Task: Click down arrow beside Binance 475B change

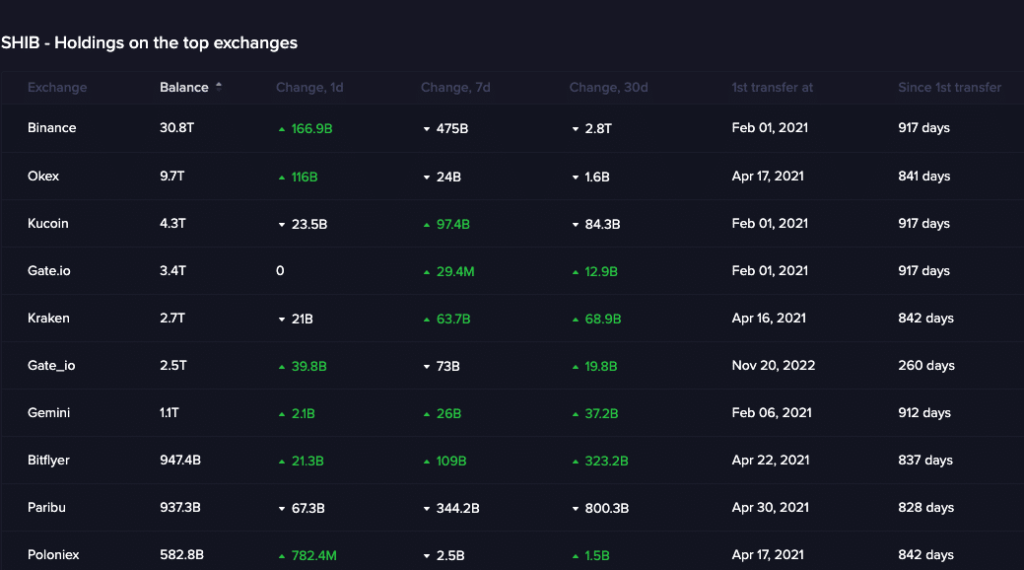Action: tap(426, 129)
